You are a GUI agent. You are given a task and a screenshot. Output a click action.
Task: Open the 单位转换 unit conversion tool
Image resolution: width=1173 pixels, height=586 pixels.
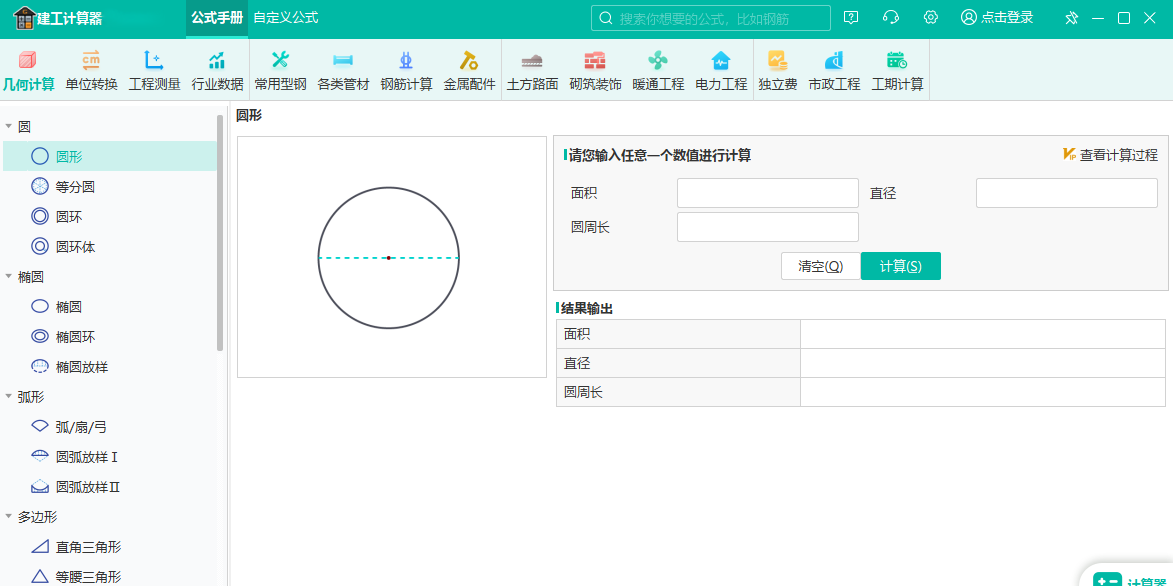click(91, 71)
